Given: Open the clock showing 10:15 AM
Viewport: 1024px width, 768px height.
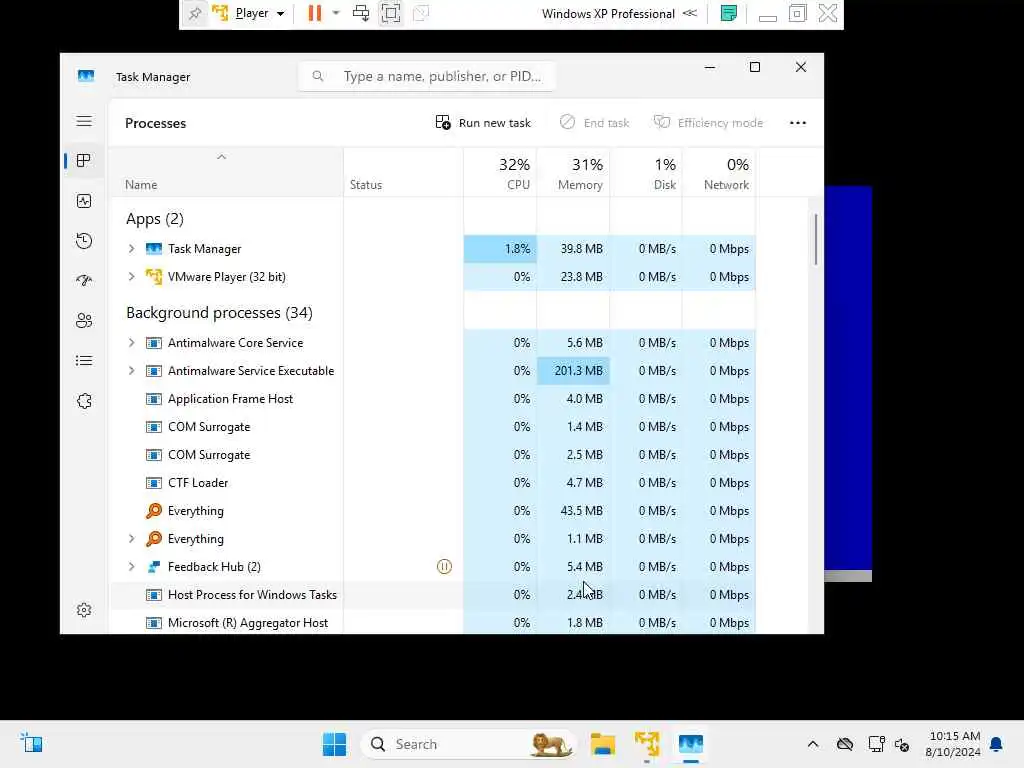Looking at the screenshot, I should (953, 744).
